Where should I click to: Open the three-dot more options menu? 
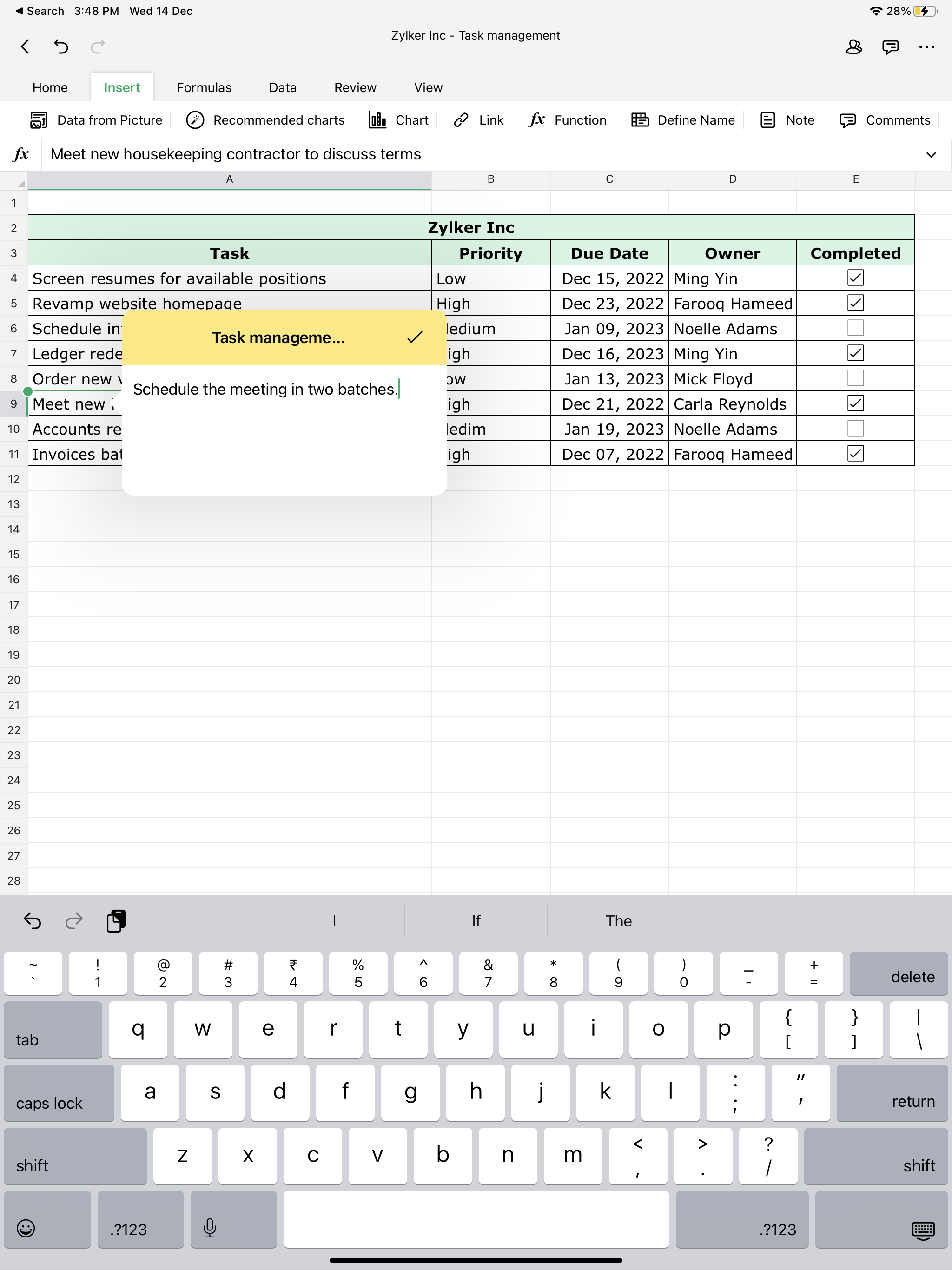click(926, 46)
